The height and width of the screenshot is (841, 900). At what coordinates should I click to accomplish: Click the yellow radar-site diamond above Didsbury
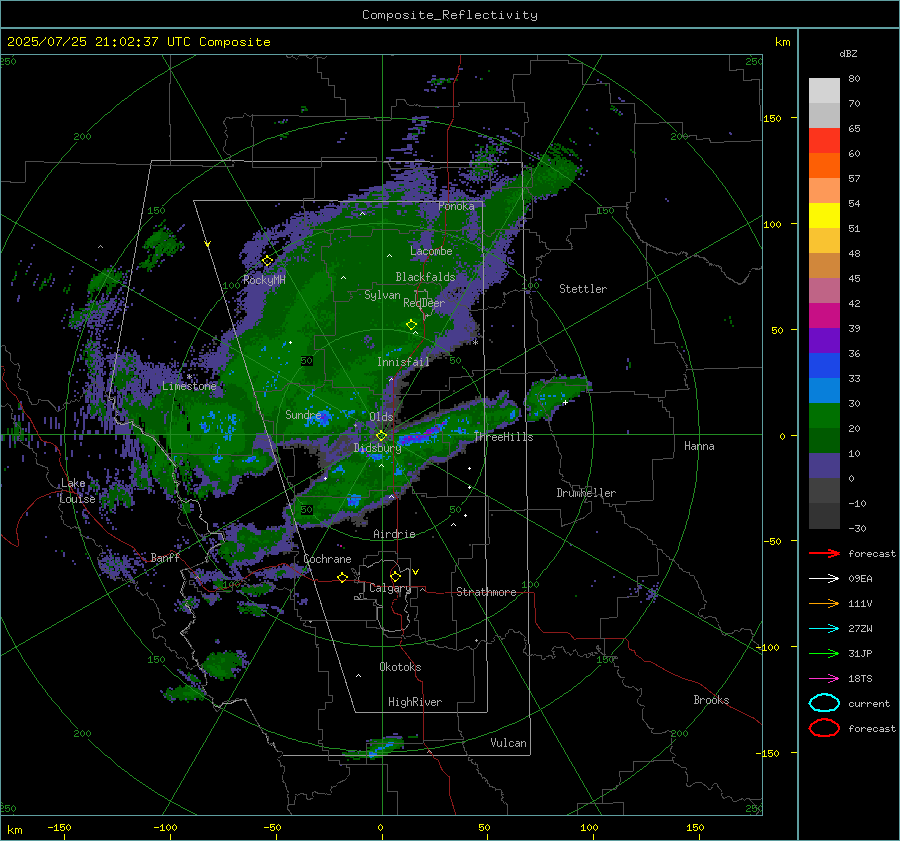pyautogui.click(x=381, y=436)
